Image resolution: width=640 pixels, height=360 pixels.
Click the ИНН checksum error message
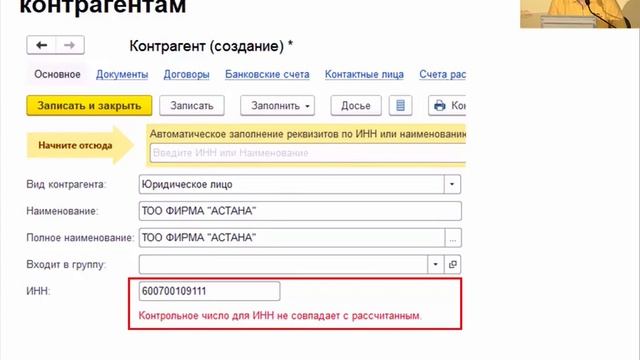point(280,316)
